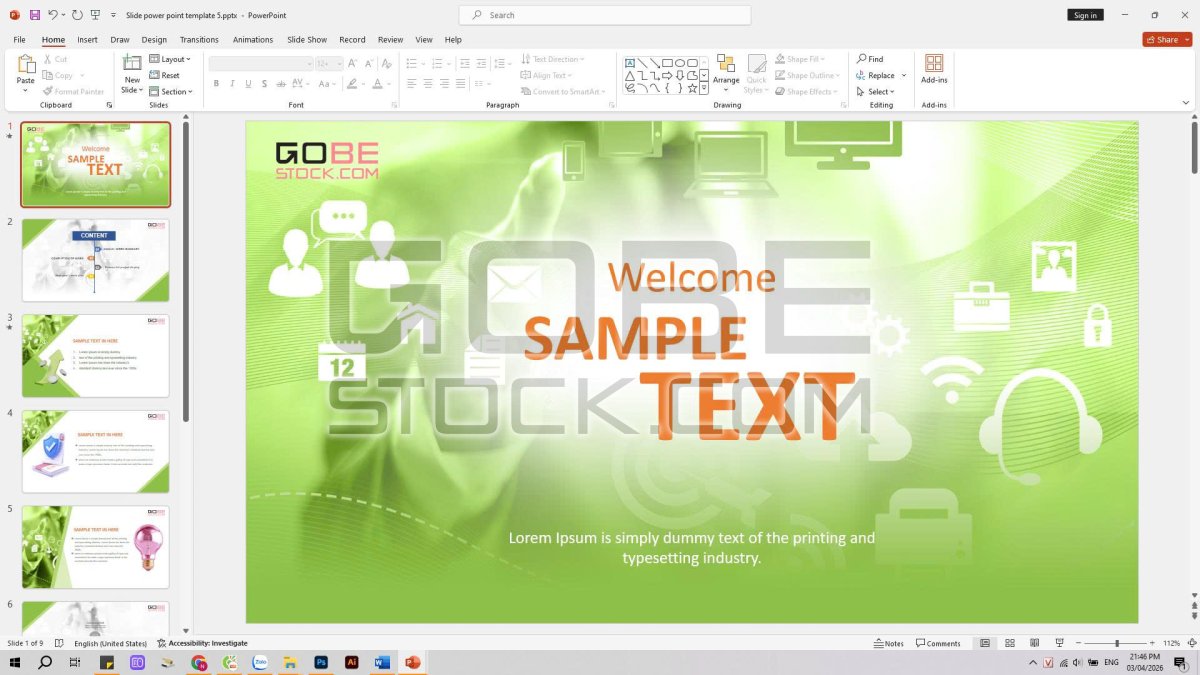Expand the Section dropdown

(170, 91)
